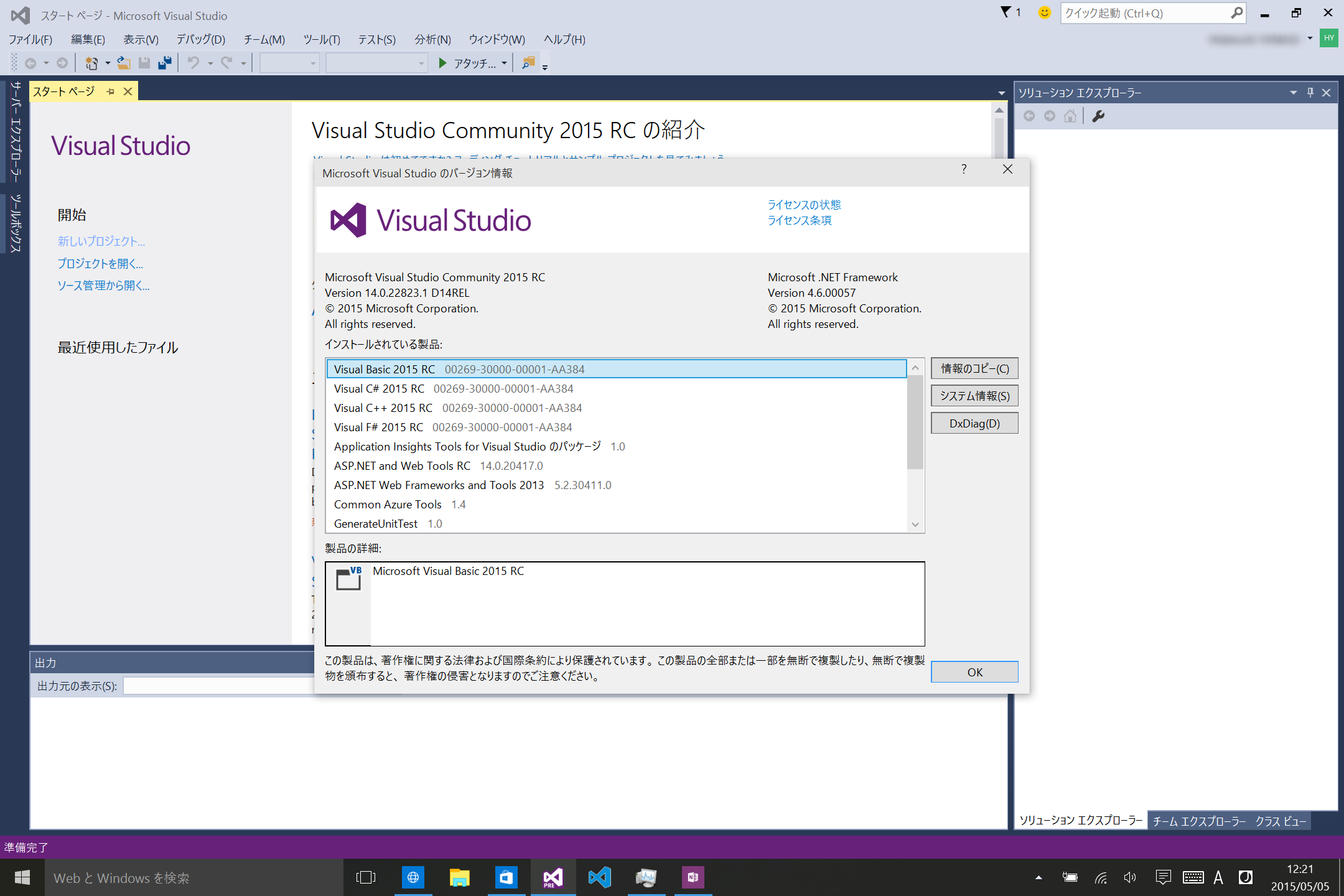This screenshot has height=896, width=1344.
Task: Toggle the pin on the Start Page tab
Action: [110, 91]
